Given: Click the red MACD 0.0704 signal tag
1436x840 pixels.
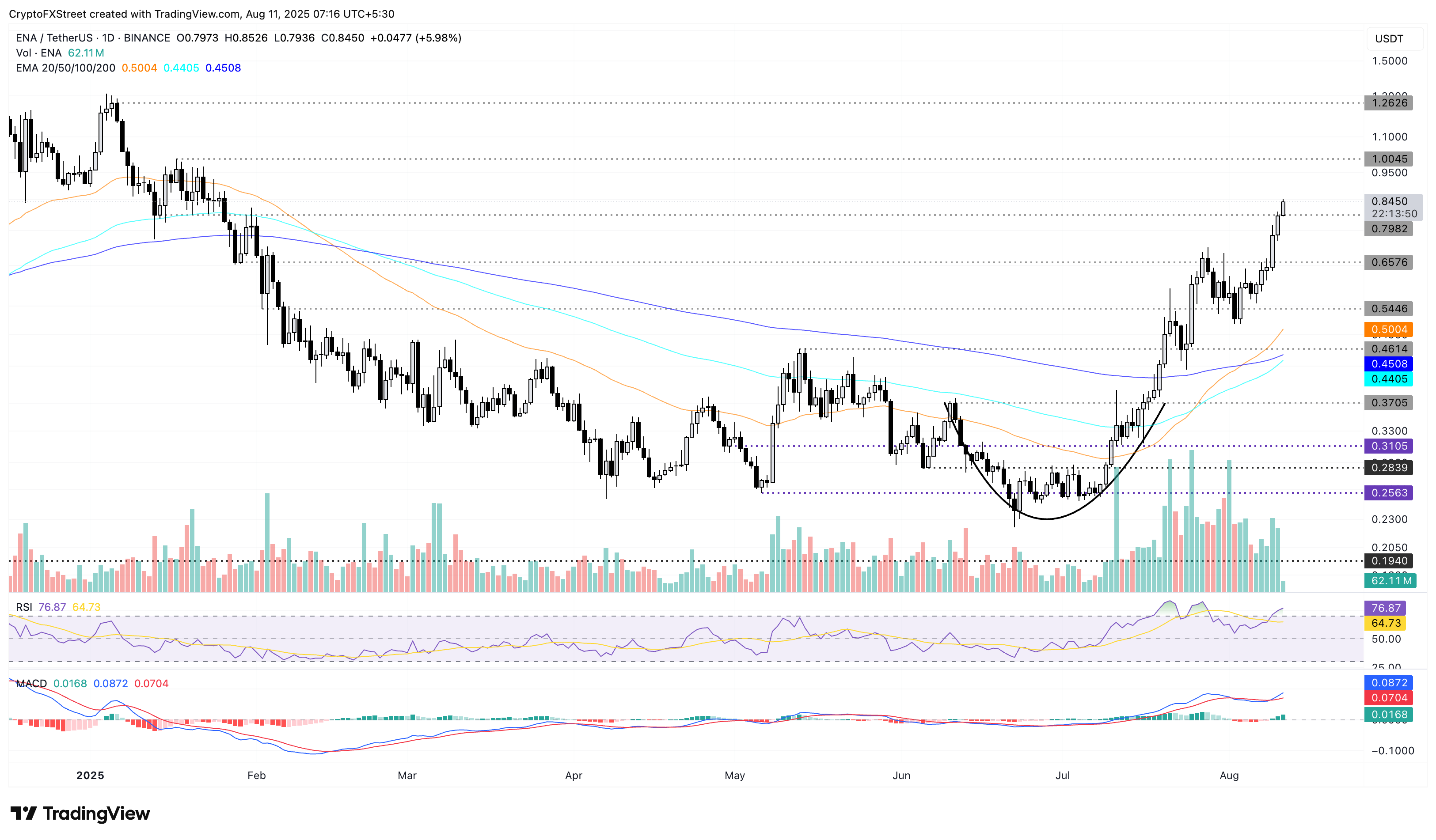Looking at the screenshot, I should coord(1388,698).
